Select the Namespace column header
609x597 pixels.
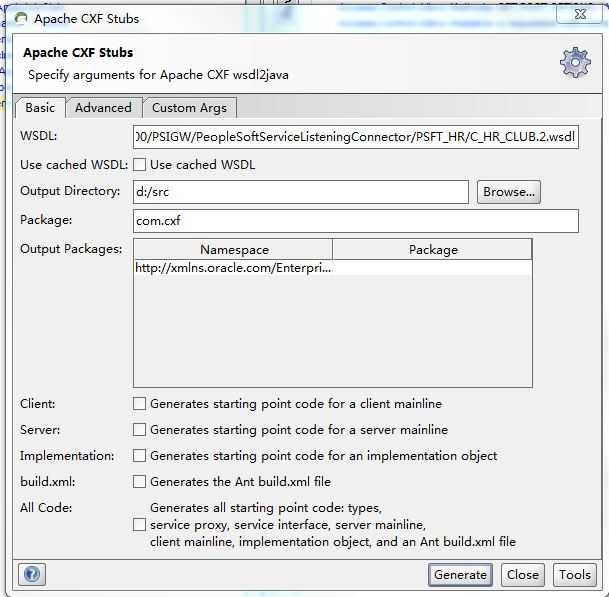[x=233, y=250]
